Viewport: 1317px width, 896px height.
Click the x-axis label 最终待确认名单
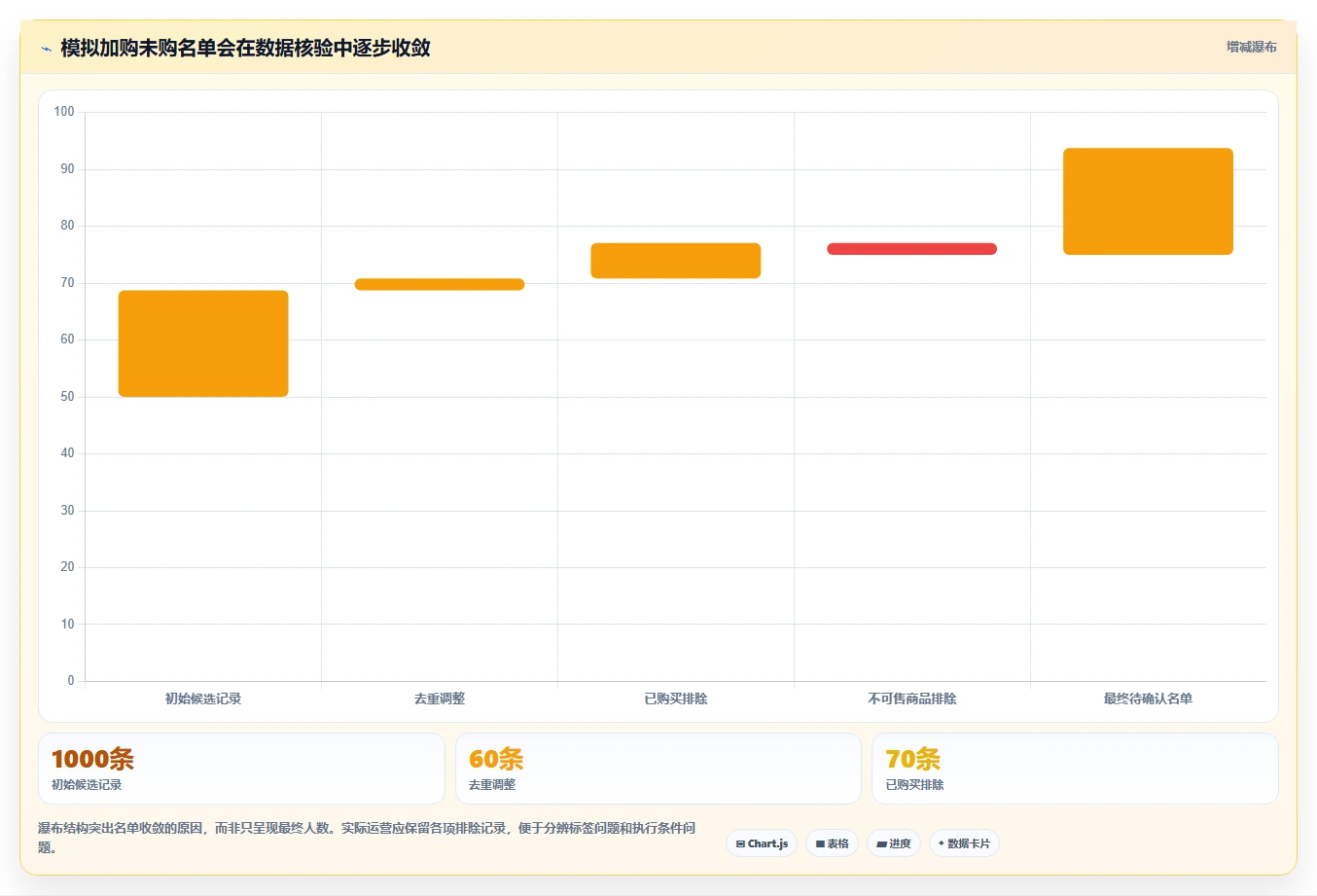click(x=1148, y=699)
